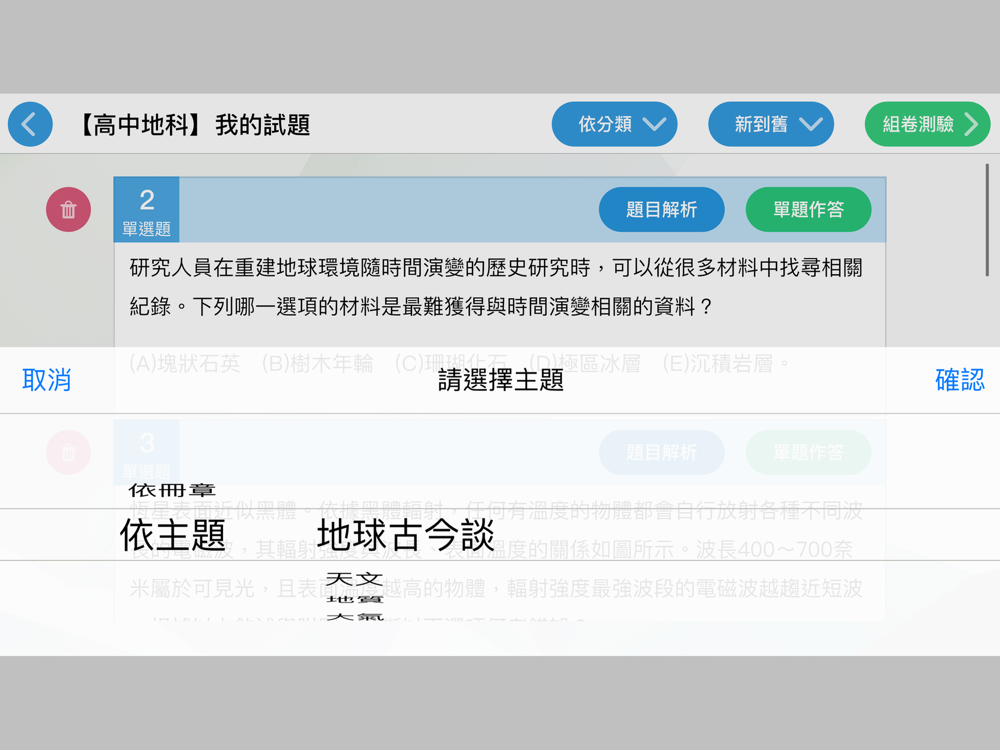Confirm the topic selection with 確認
The image size is (1000, 750).
(959, 380)
